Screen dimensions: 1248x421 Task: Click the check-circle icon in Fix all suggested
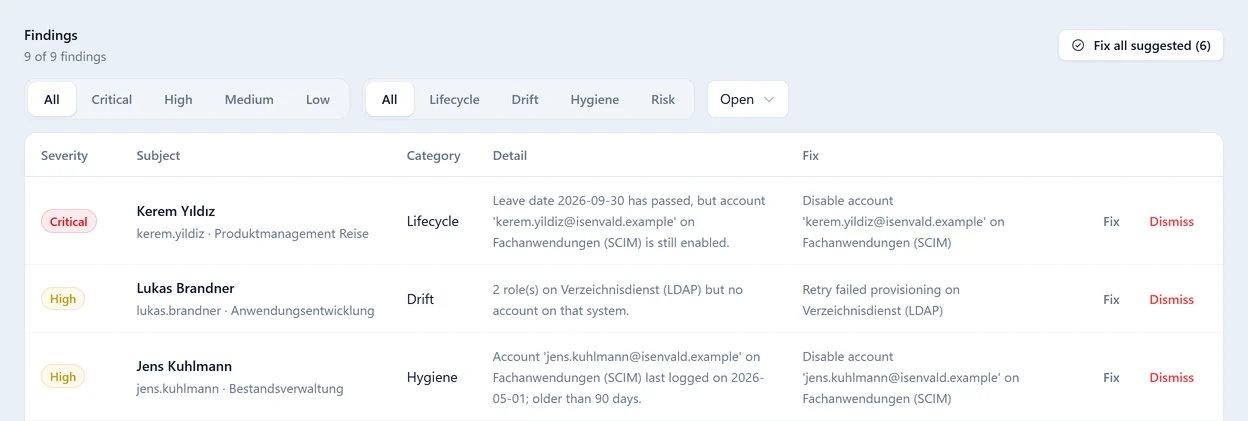coord(1078,45)
